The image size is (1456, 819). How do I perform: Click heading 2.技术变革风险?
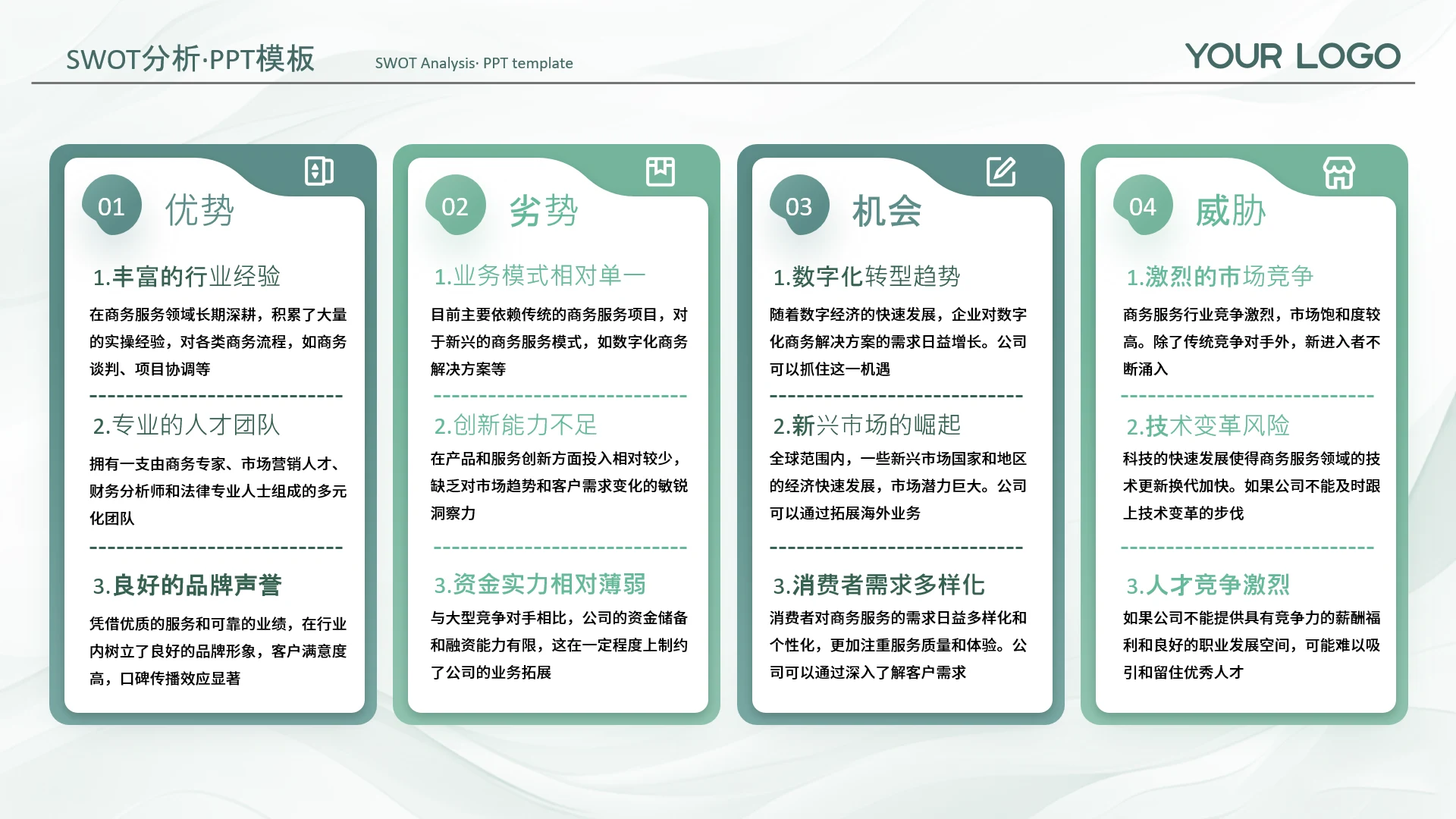point(1207,425)
